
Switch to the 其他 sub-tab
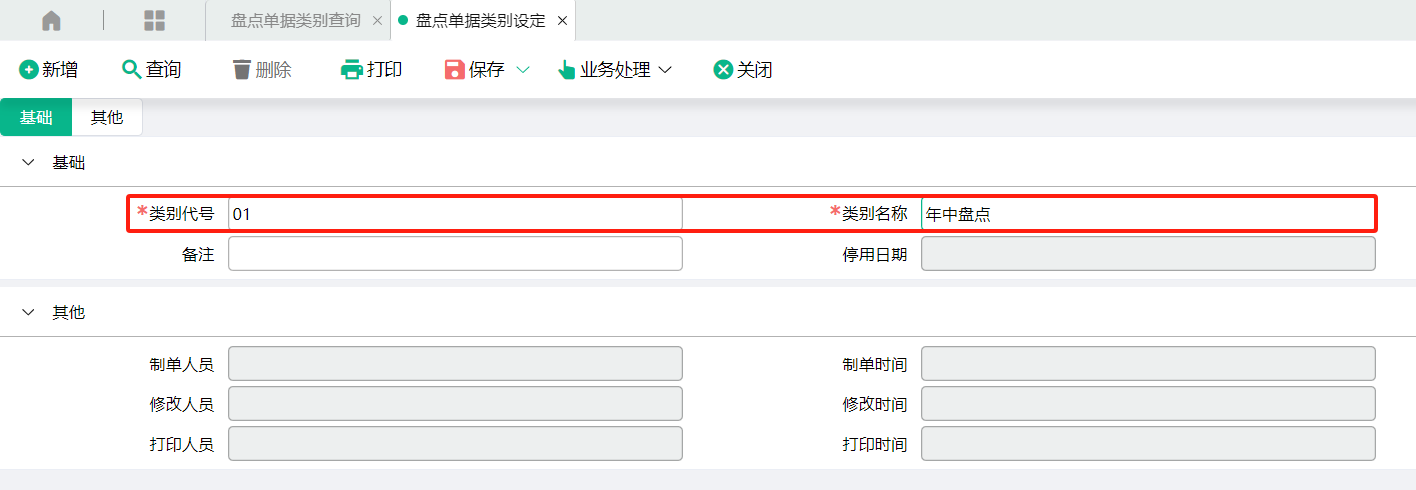(x=107, y=117)
